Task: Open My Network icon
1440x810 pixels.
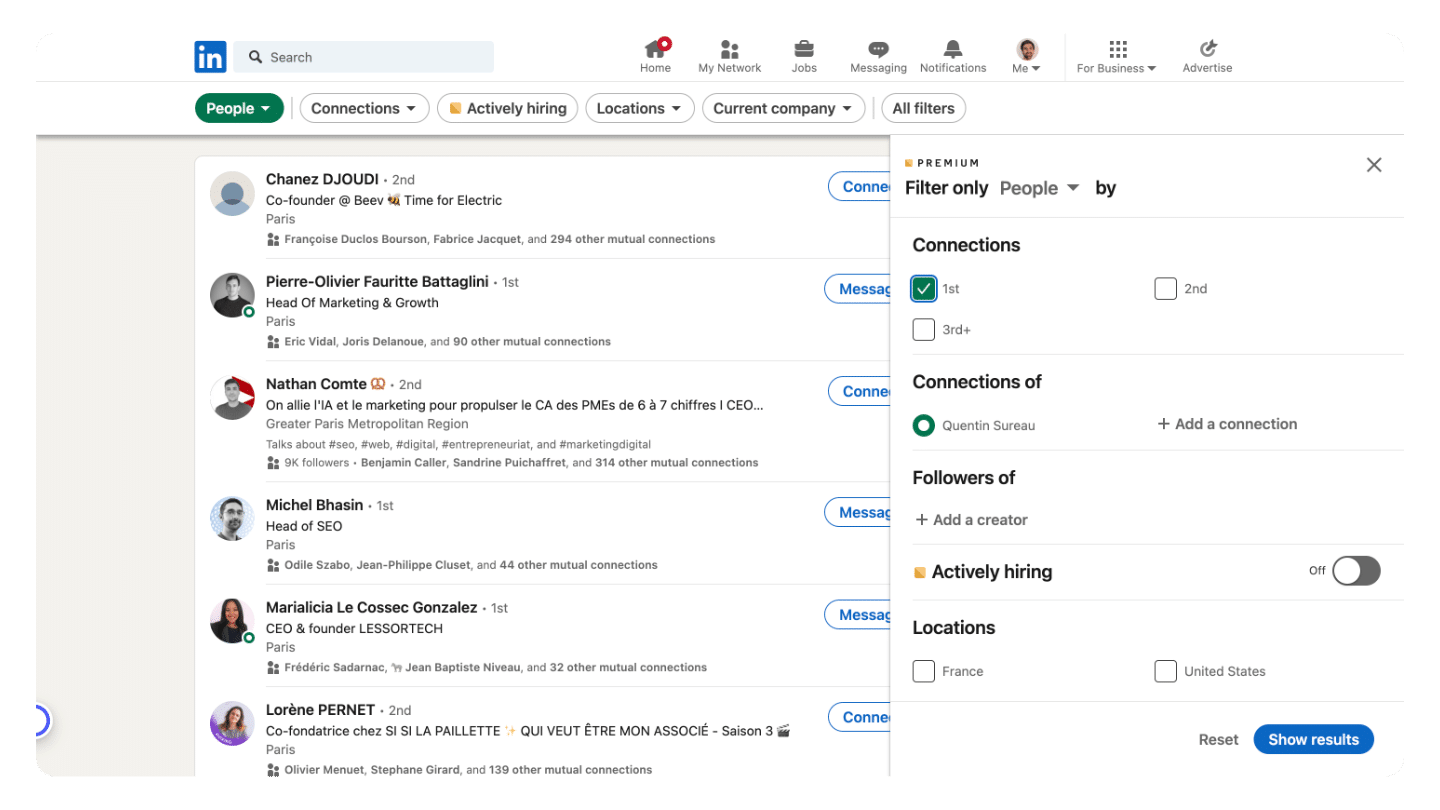Action: pos(730,49)
